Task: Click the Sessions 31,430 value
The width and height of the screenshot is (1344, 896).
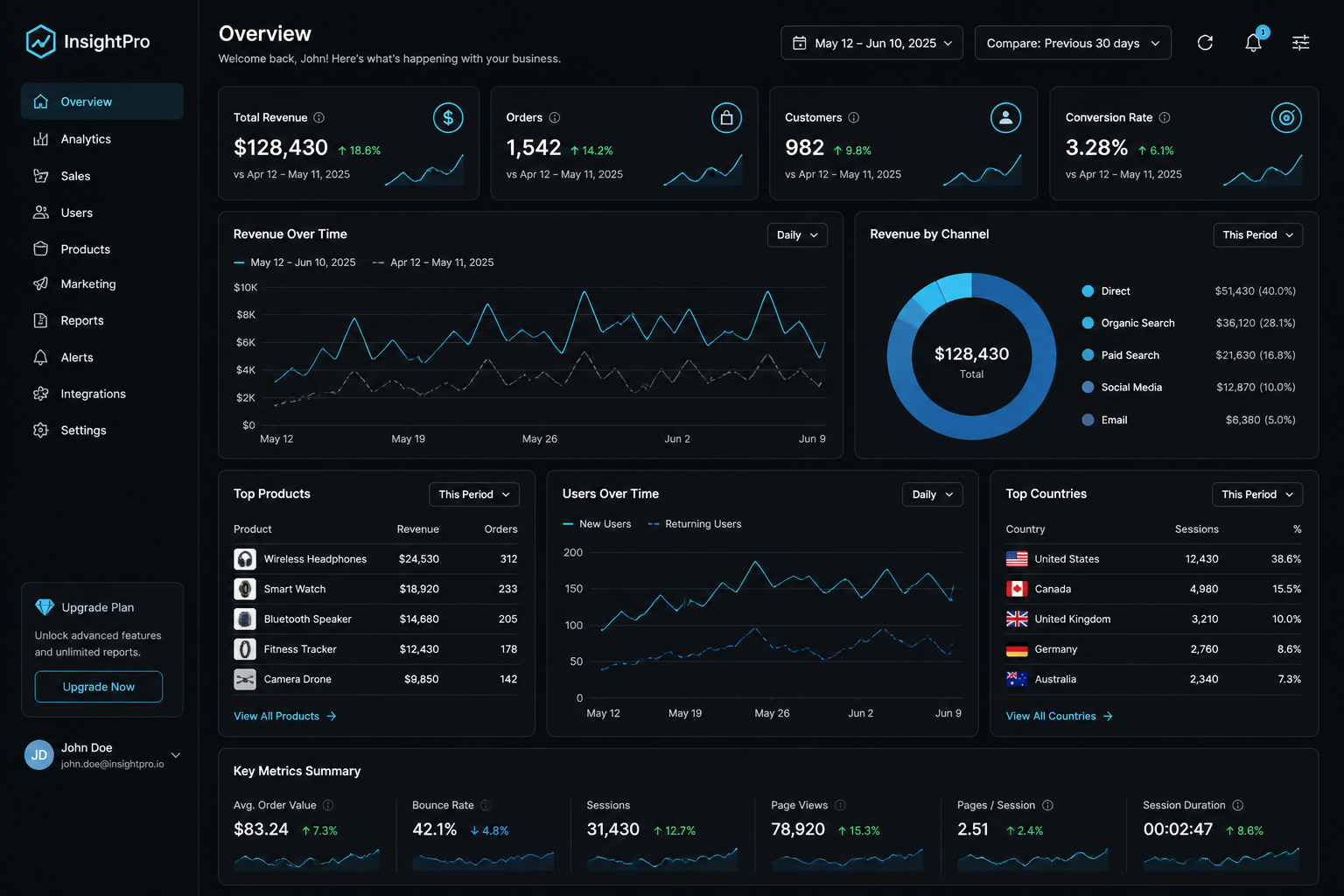Action: point(613,829)
